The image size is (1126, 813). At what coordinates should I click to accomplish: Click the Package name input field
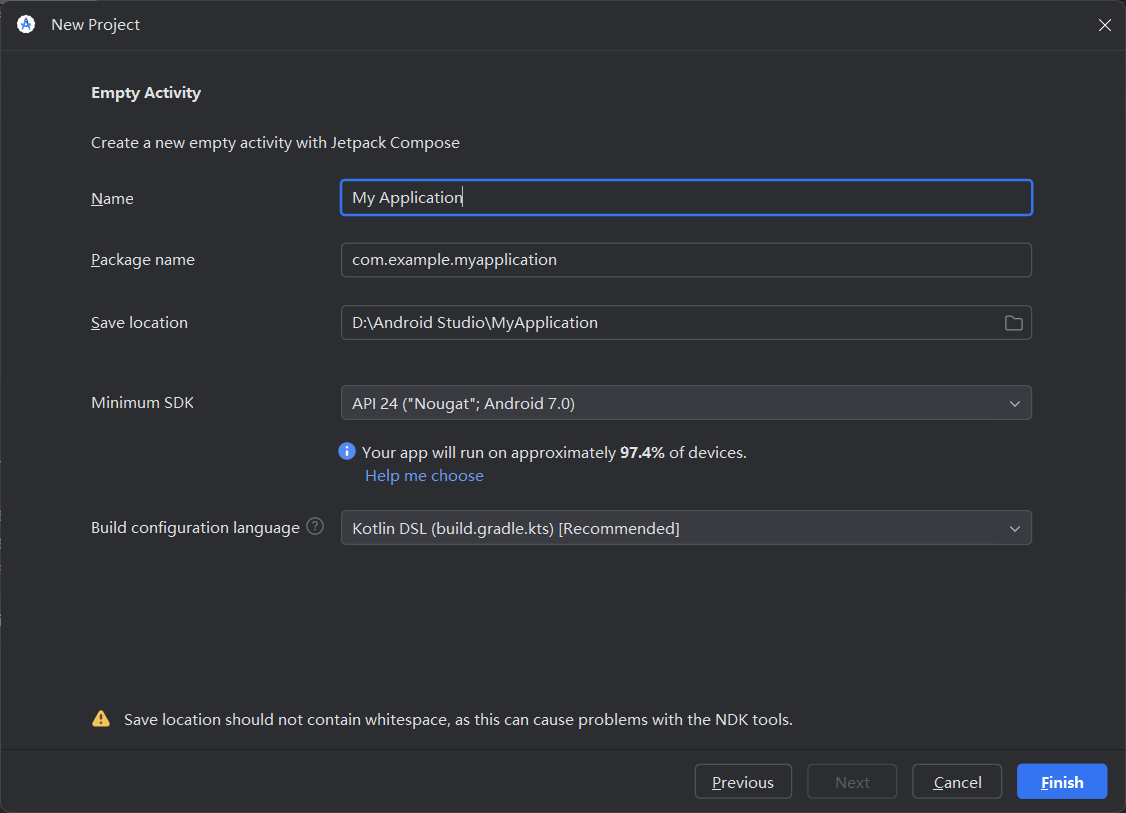pyautogui.click(x=686, y=260)
